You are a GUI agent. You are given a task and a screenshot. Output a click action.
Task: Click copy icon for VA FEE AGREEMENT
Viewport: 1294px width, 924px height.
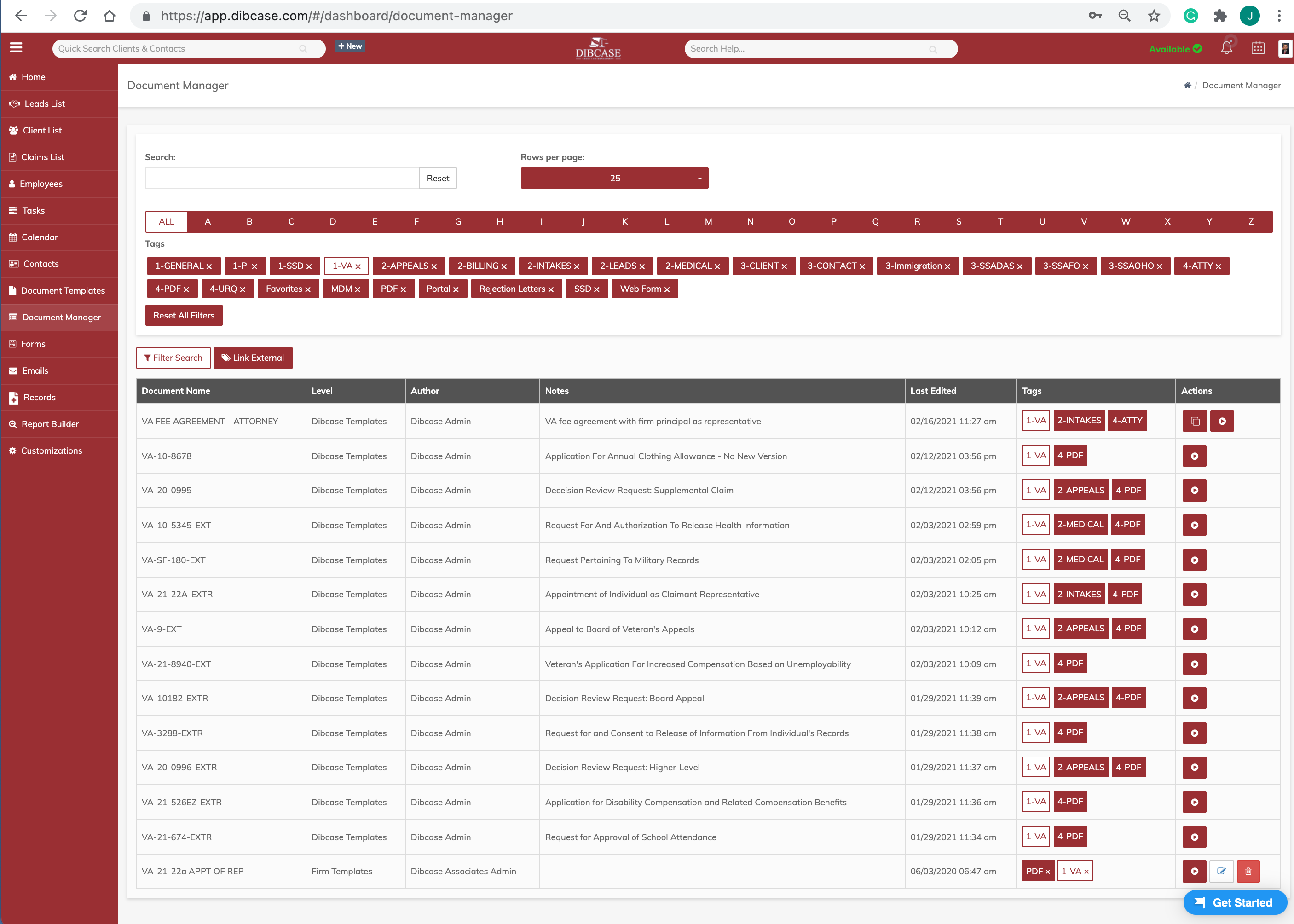[1195, 422]
